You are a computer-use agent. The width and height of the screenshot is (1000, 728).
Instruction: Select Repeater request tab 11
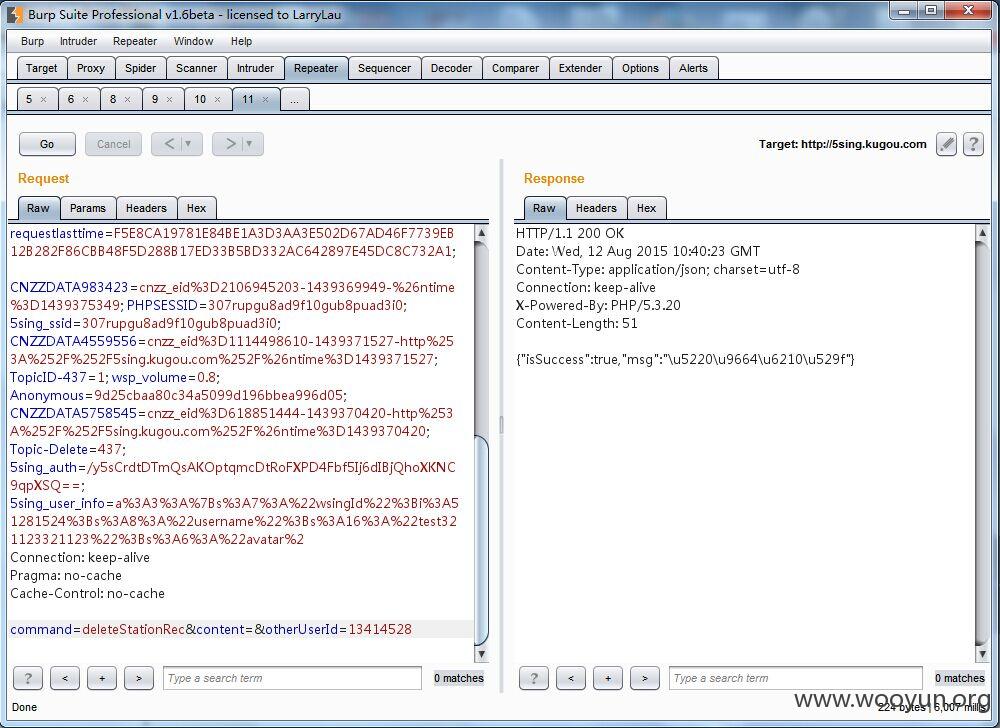tap(248, 99)
